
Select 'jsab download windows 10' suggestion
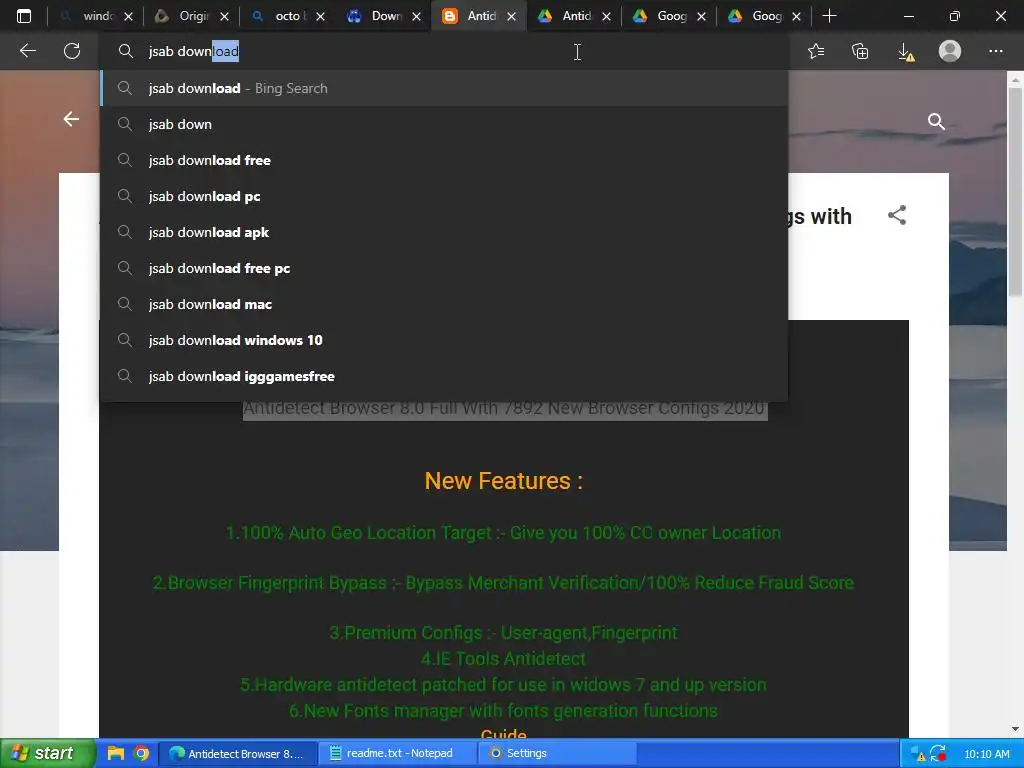point(444,340)
